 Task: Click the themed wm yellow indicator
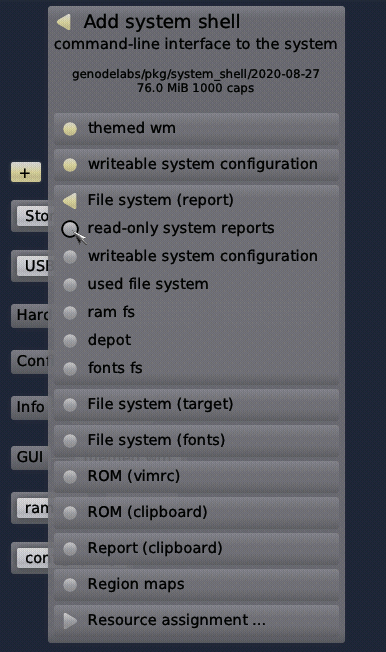tap(70, 128)
